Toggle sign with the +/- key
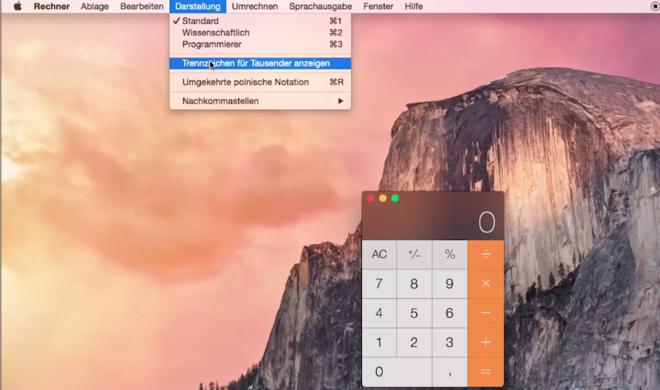Screen dimensions: 660x390 tap(414, 255)
